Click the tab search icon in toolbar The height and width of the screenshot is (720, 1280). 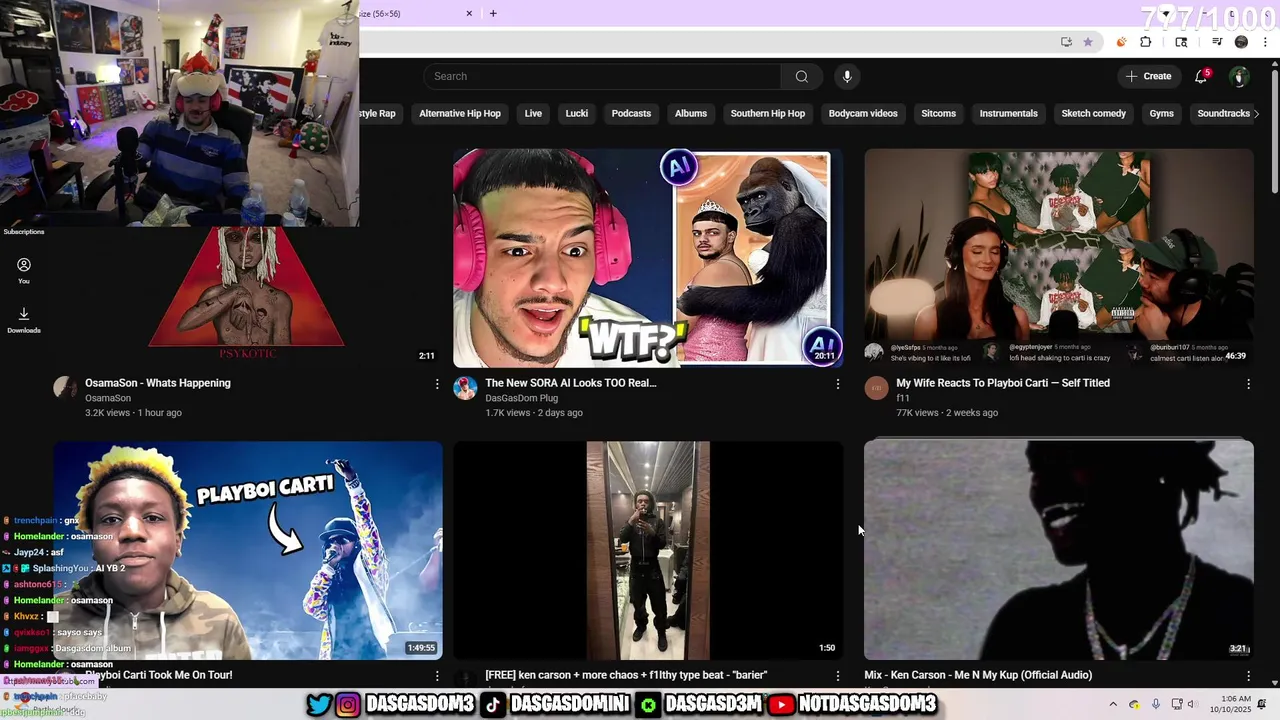(1181, 42)
